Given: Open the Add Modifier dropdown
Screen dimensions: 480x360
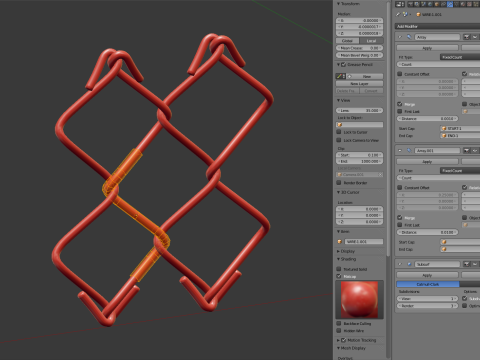Looking at the screenshot, I should [437, 26].
